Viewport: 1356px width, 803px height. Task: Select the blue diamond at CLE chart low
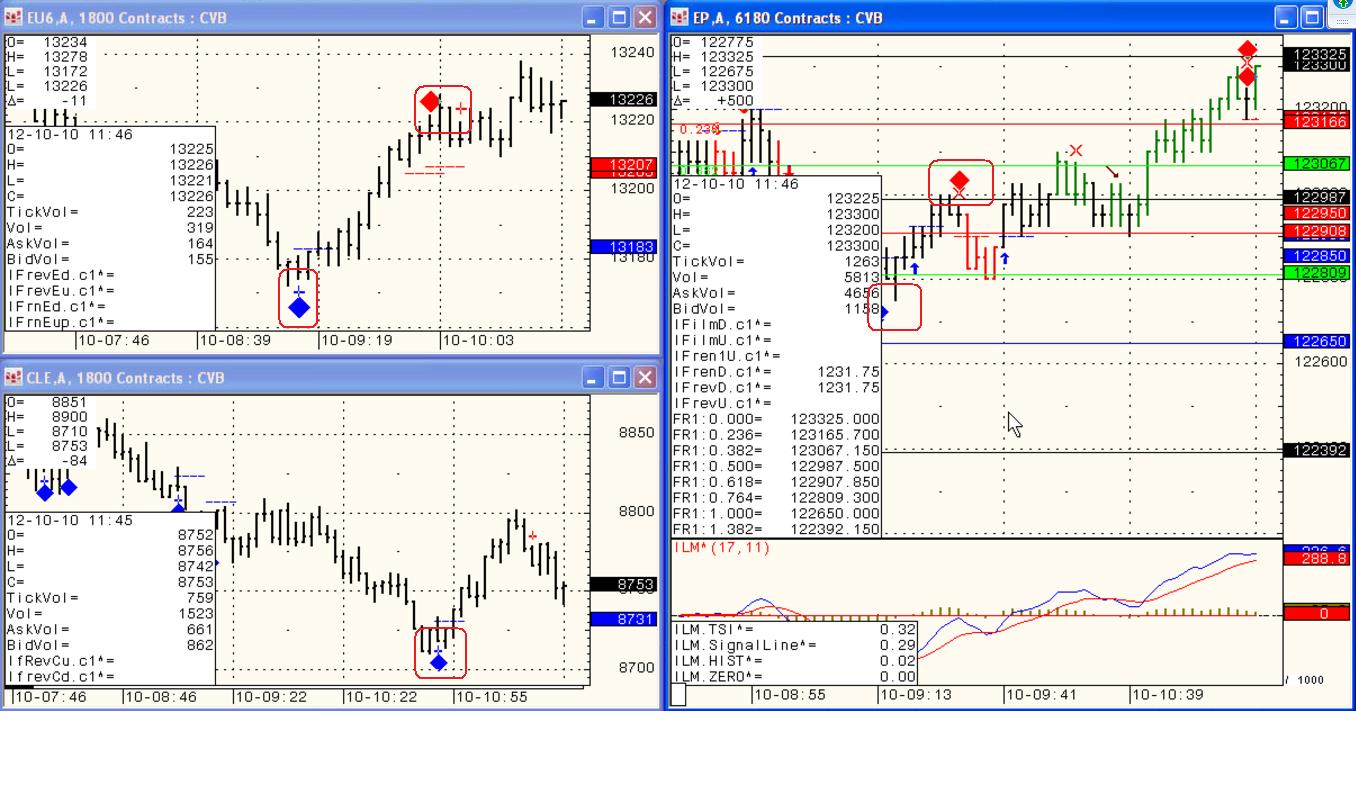[438, 662]
